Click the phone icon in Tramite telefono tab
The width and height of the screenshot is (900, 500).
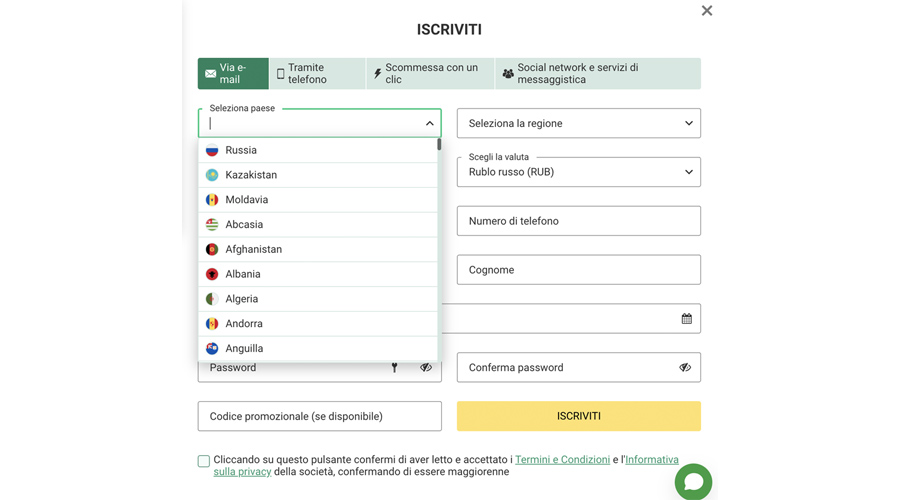[x=281, y=73]
